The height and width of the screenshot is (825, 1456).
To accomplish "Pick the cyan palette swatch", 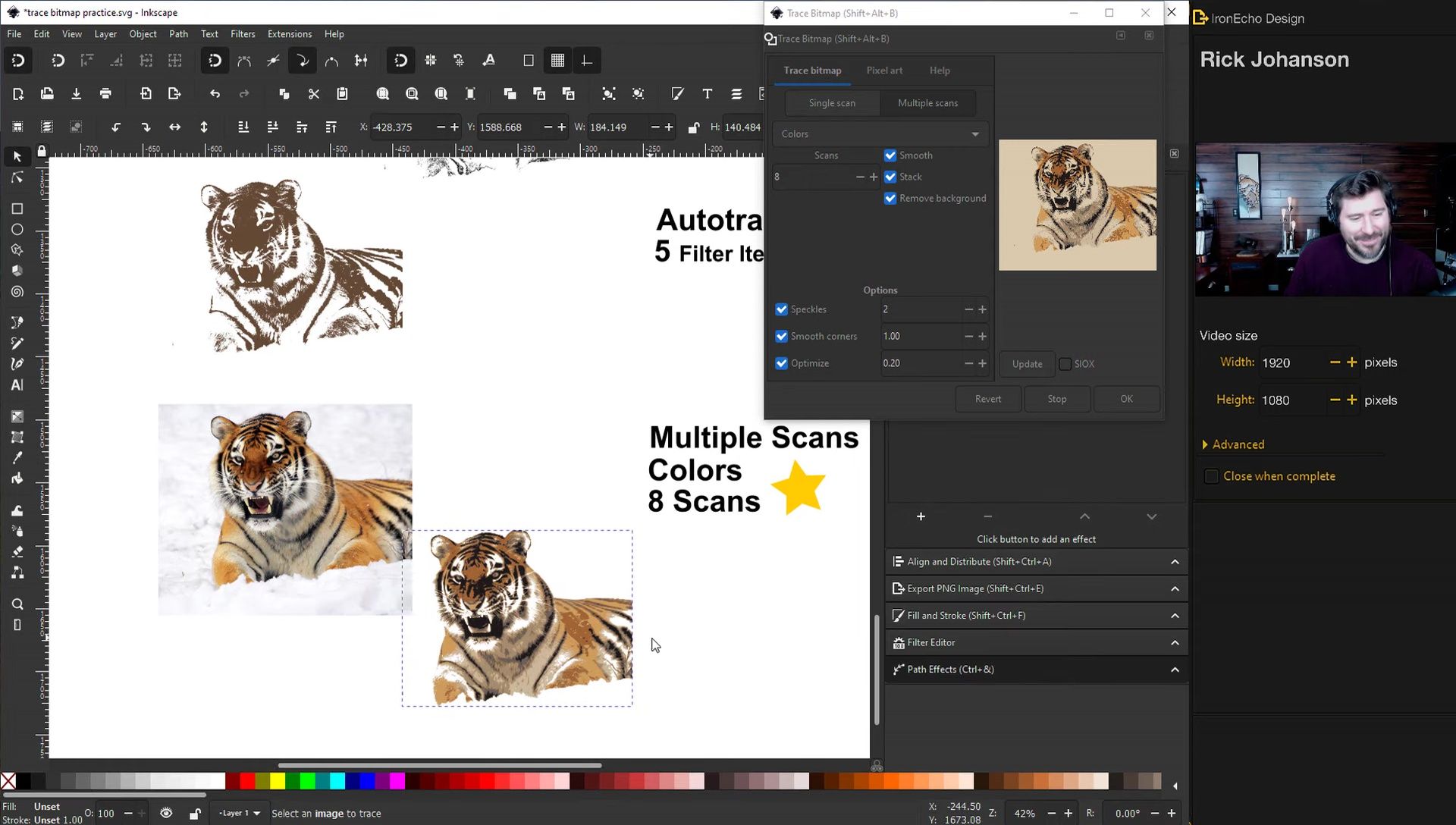I will [337, 781].
